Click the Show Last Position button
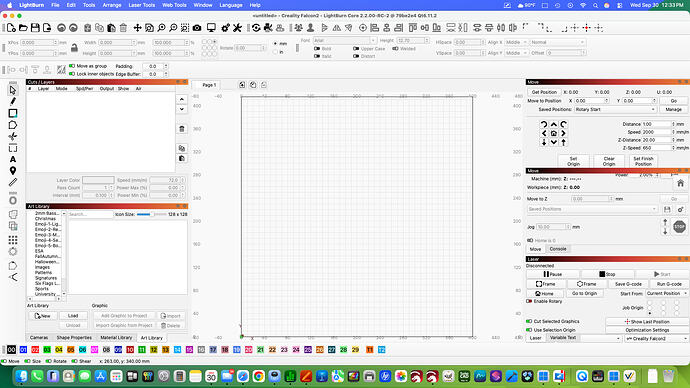The image size is (690, 388). (x=647, y=322)
